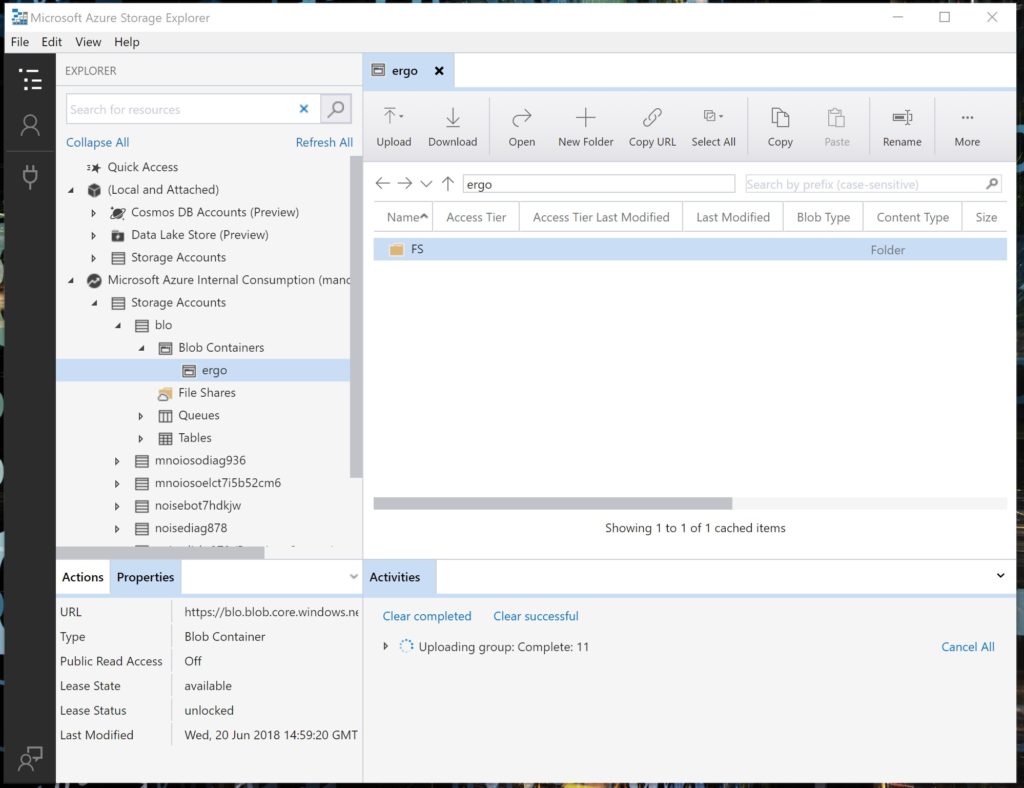
Task: Click the Paste toolbar button
Action: pos(837,127)
